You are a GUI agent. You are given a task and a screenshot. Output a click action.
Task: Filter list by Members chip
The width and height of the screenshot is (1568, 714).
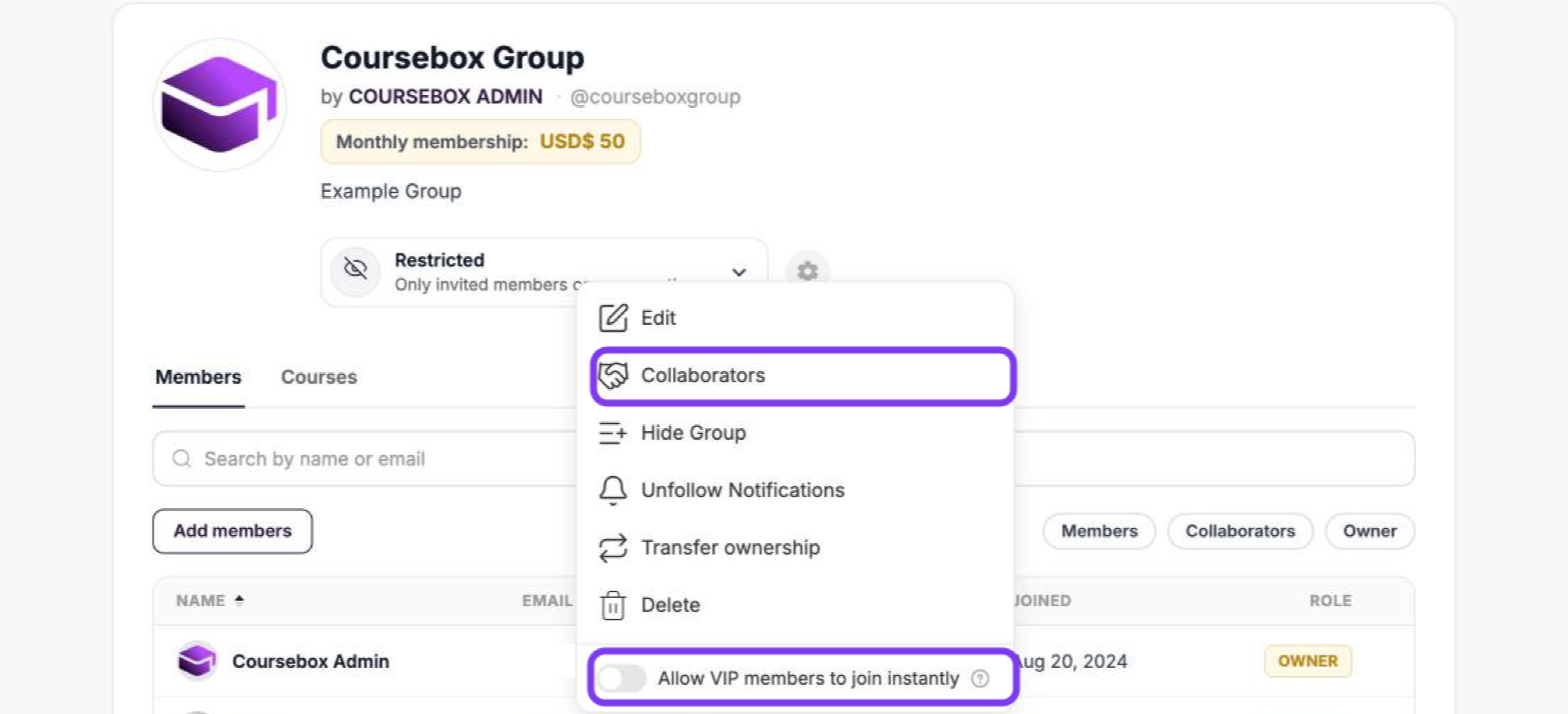click(1099, 531)
